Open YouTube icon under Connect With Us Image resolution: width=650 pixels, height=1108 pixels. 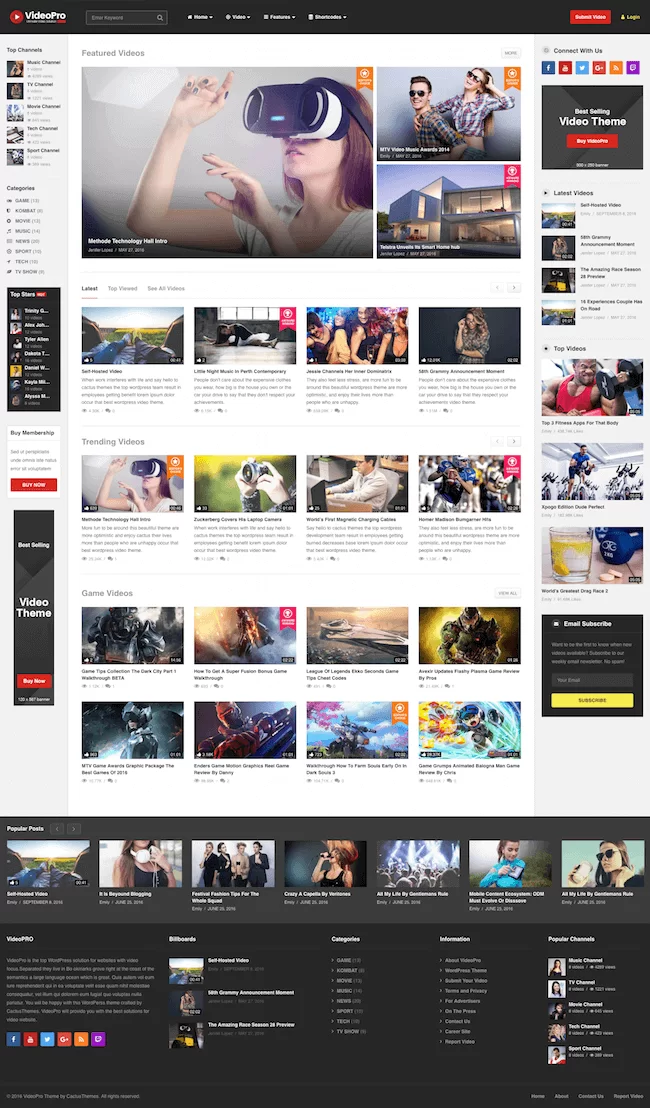tap(565, 67)
